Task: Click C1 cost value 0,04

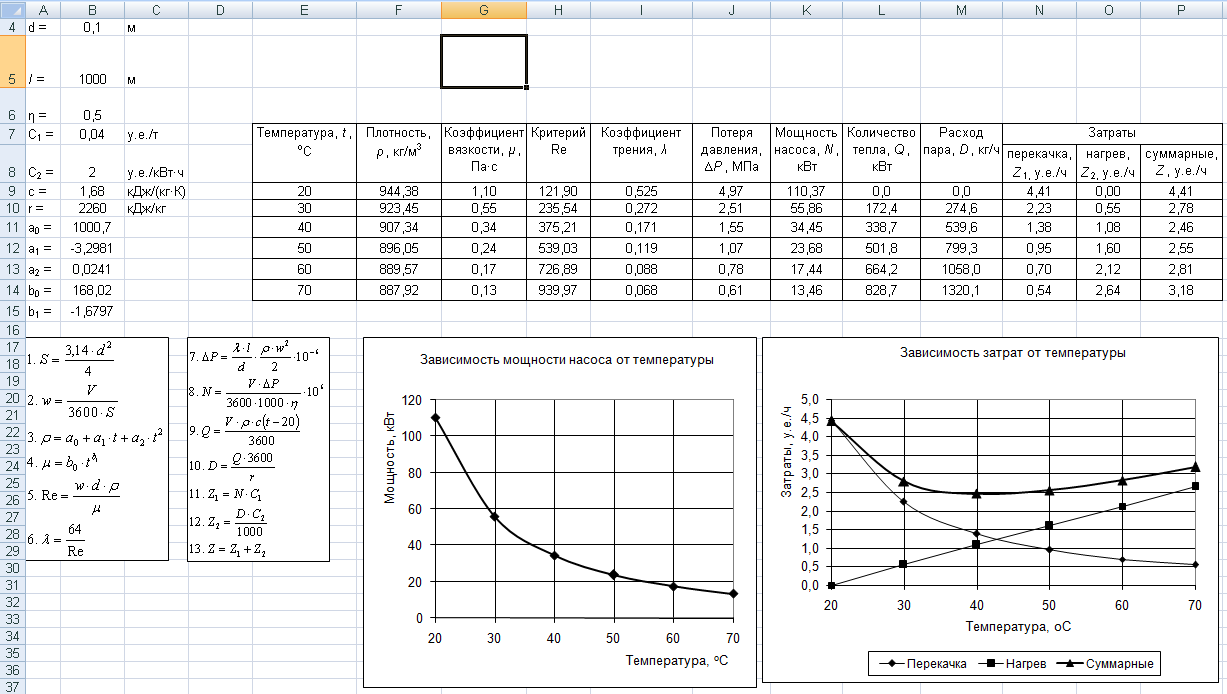Action: pos(91,134)
